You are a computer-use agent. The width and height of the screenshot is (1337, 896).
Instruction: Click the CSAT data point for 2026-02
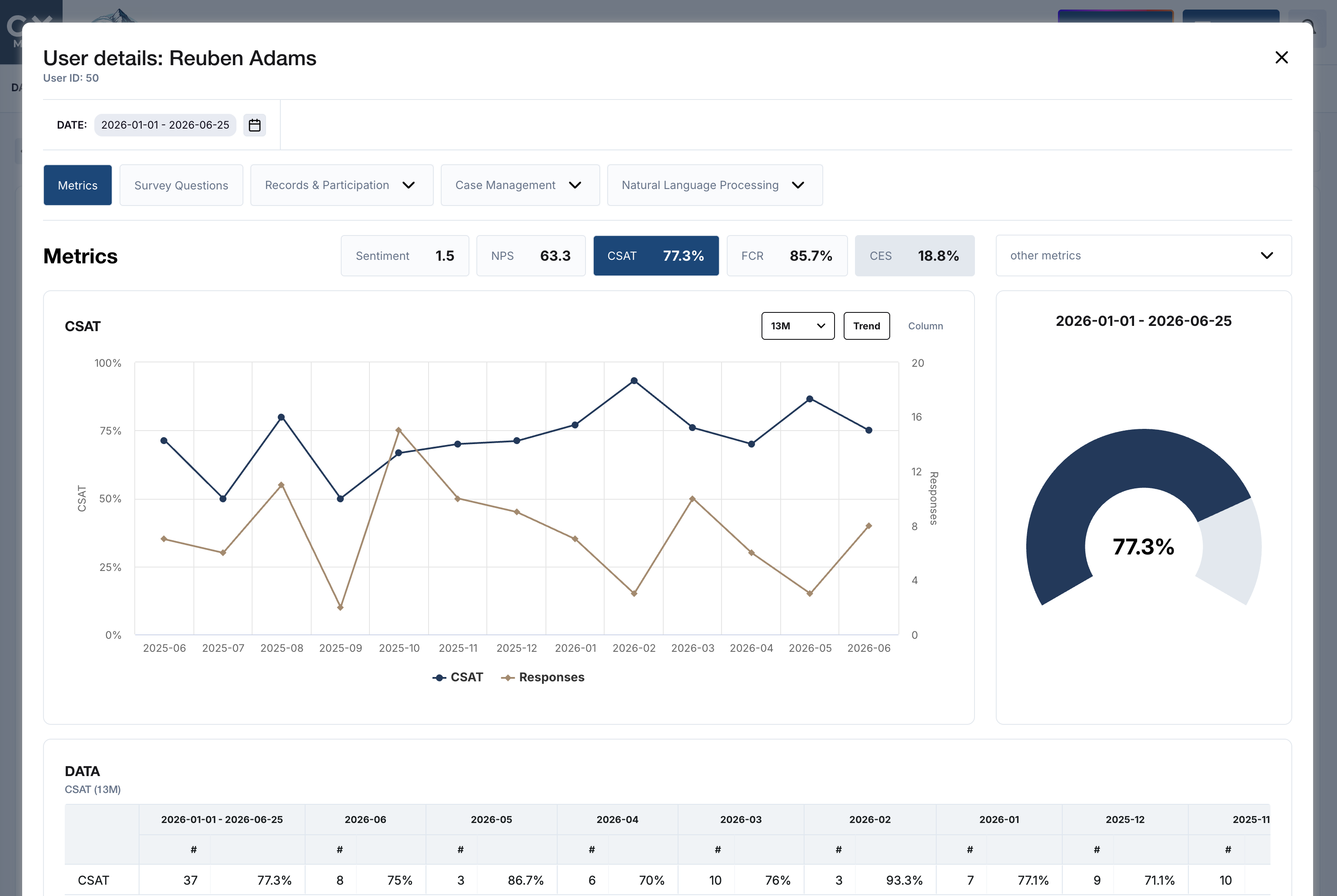pos(634,381)
